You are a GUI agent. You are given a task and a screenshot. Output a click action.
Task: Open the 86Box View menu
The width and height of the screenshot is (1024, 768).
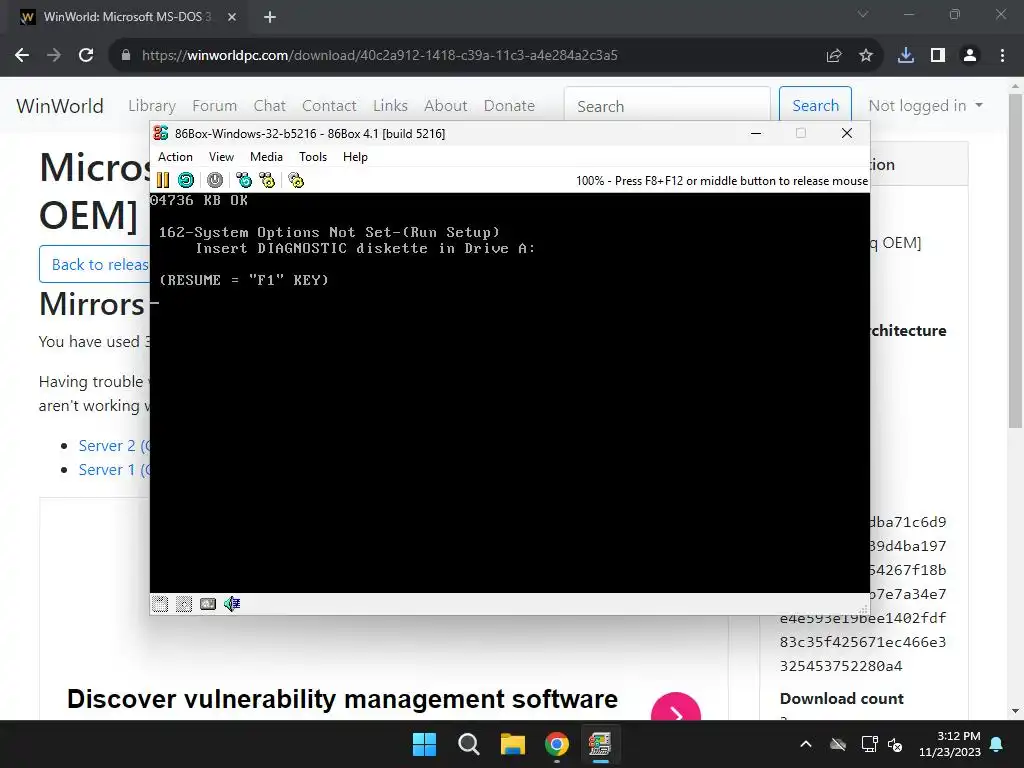point(221,157)
